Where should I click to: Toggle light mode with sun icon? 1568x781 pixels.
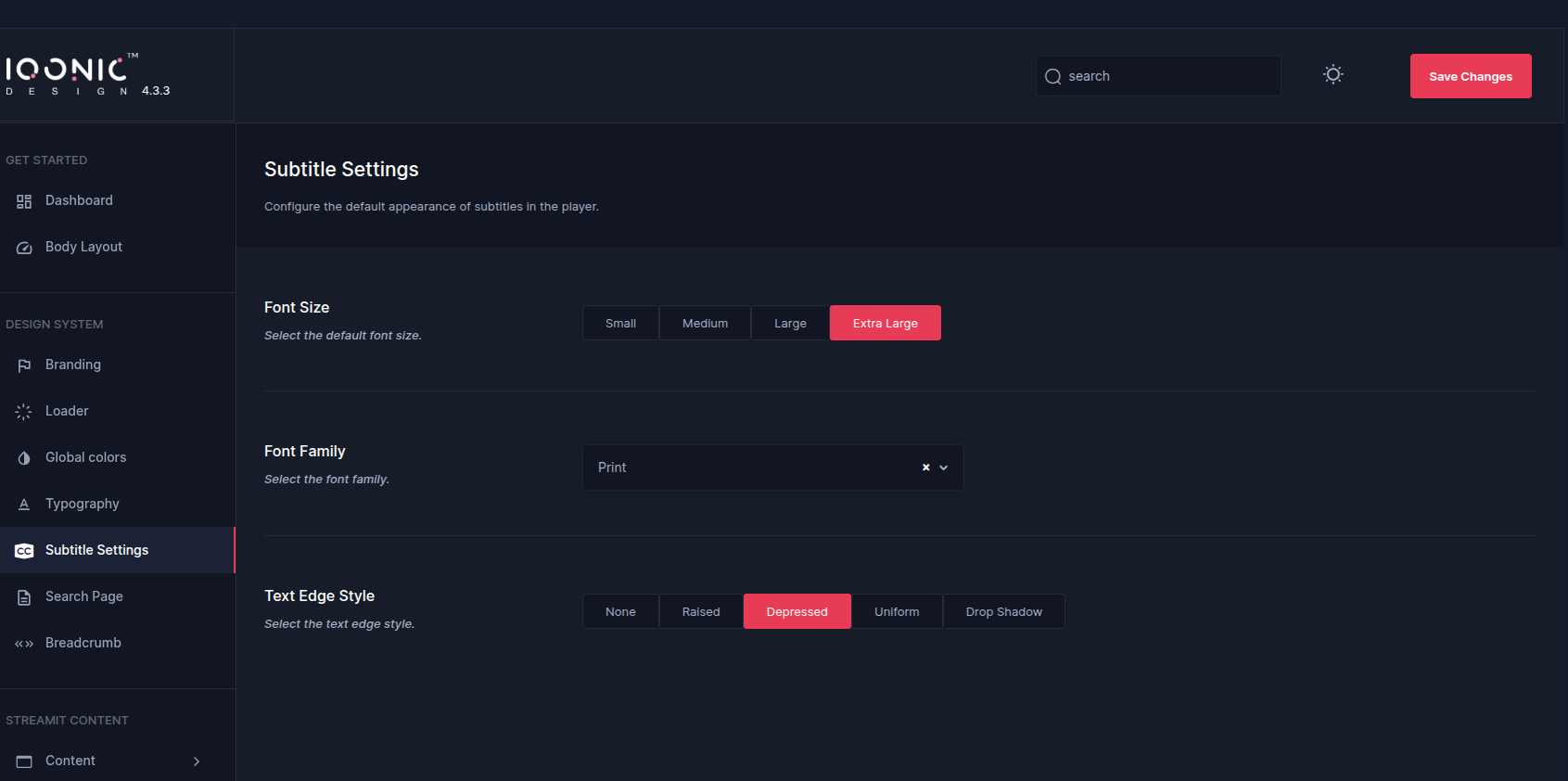click(1332, 75)
